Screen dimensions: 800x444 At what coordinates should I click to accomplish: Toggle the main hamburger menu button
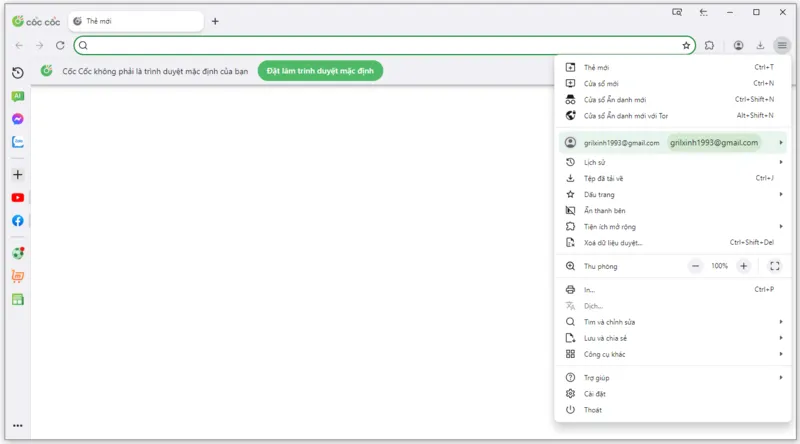pos(782,45)
